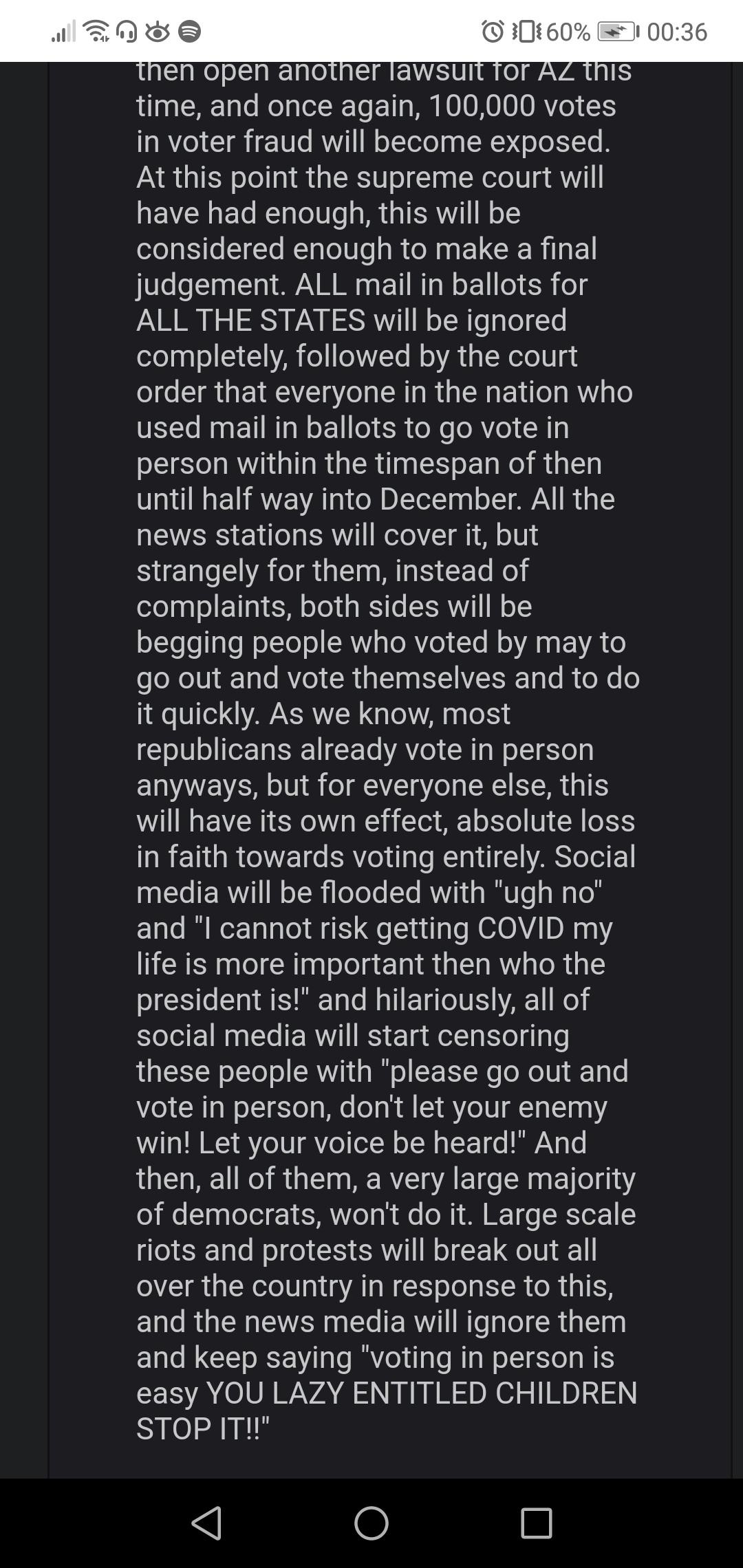The width and height of the screenshot is (743, 1568).
Task: Tap the vibrate mode status icon
Action: coord(526,32)
